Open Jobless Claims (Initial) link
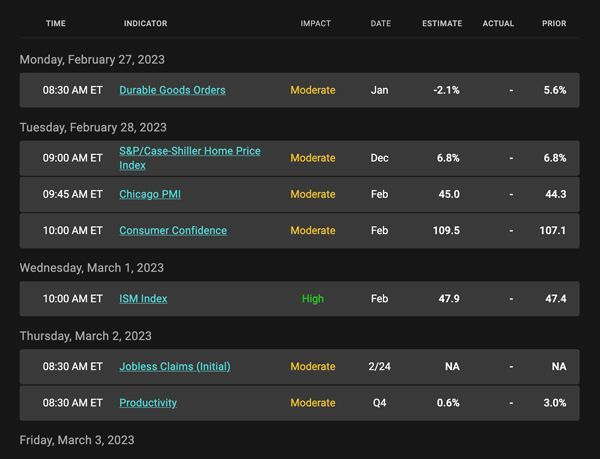600x459 pixels. pyautogui.click(x=175, y=366)
